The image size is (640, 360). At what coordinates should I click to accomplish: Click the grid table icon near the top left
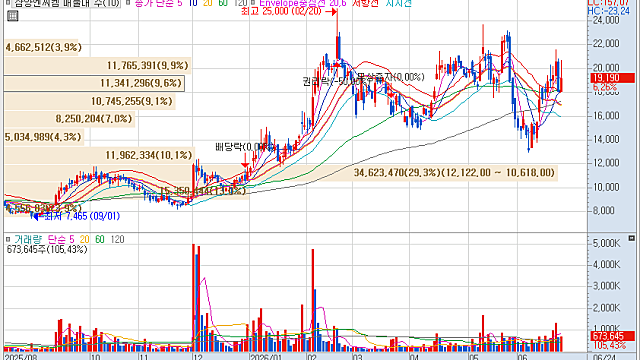click(x=13, y=16)
